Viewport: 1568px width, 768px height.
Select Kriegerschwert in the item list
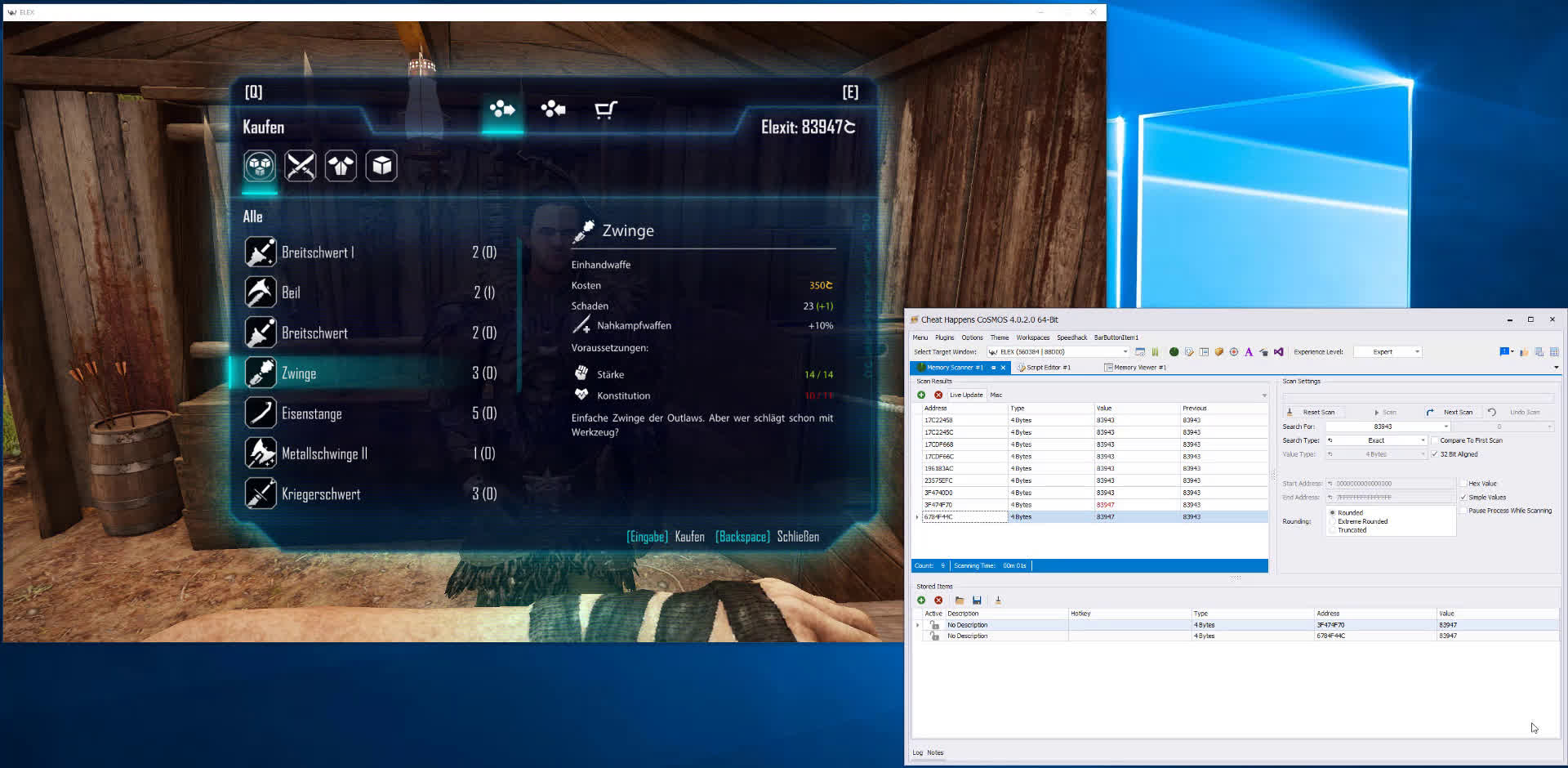click(x=372, y=493)
